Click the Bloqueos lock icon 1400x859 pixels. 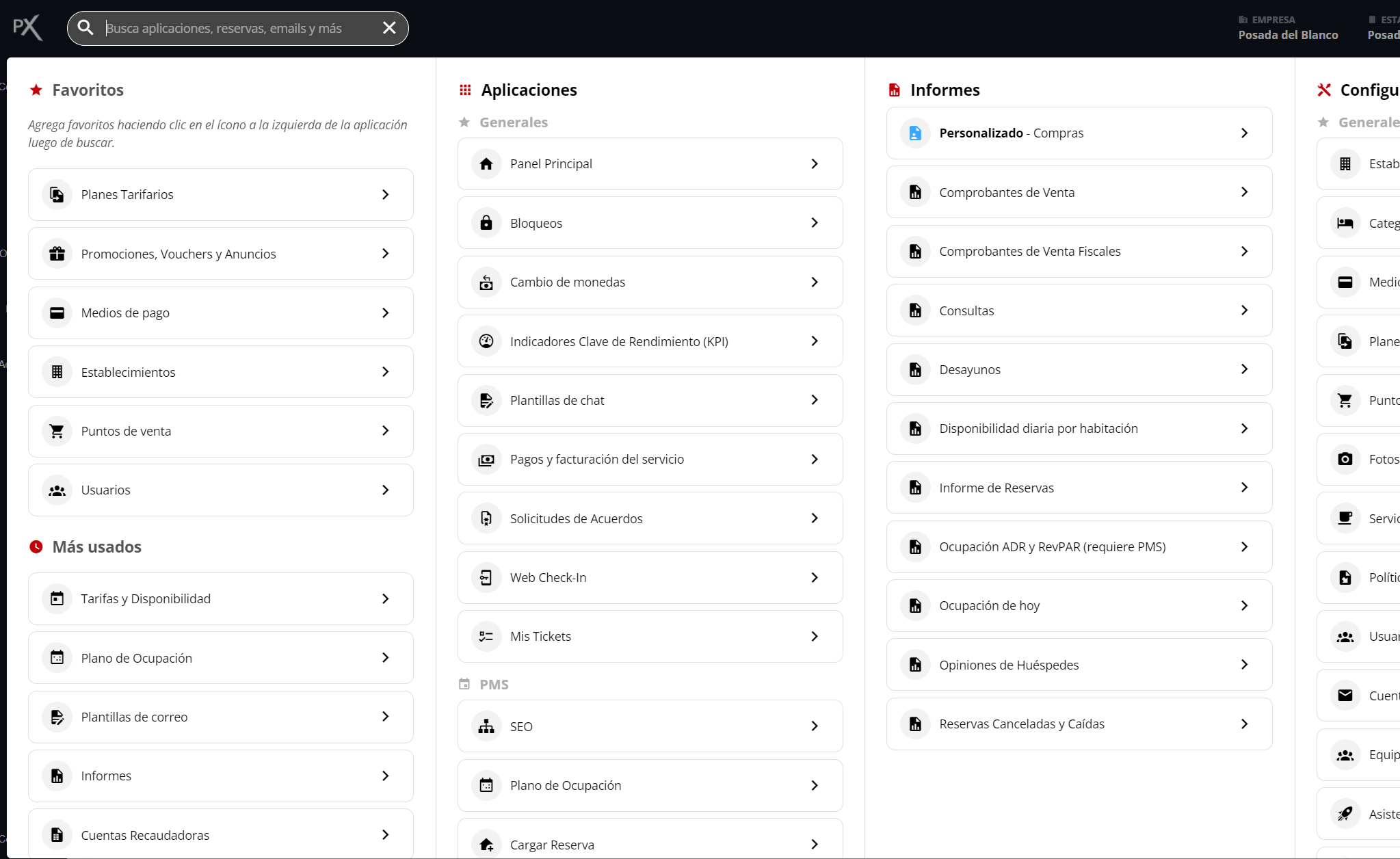(x=486, y=223)
